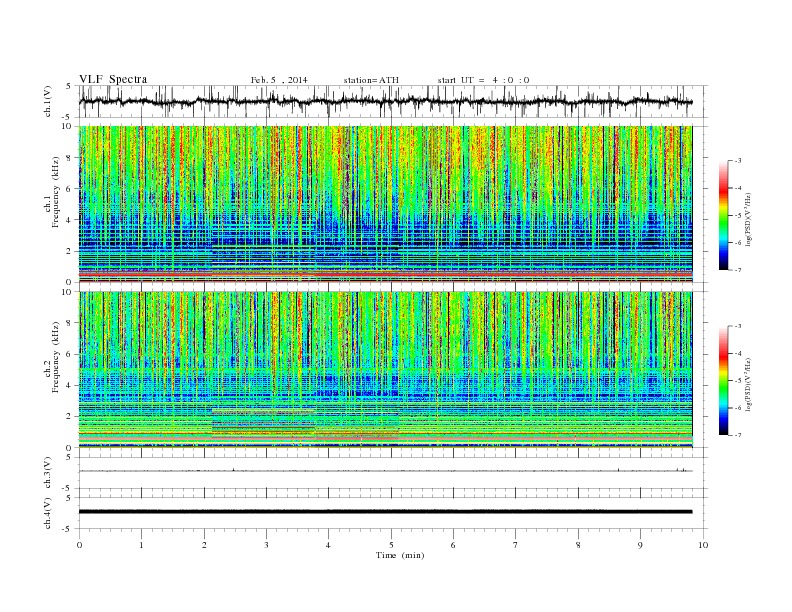Viewport: 792px width, 612px height.
Task: Click the "-7" tick on the ch.2 colorbar
Action: (x=738, y=435)
